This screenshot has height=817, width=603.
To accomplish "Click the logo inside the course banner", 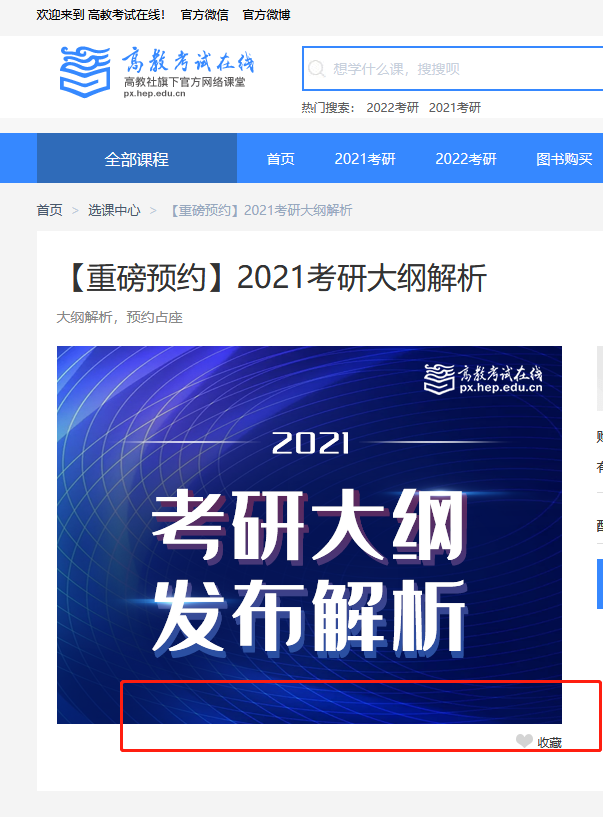I will pos(483,379).
